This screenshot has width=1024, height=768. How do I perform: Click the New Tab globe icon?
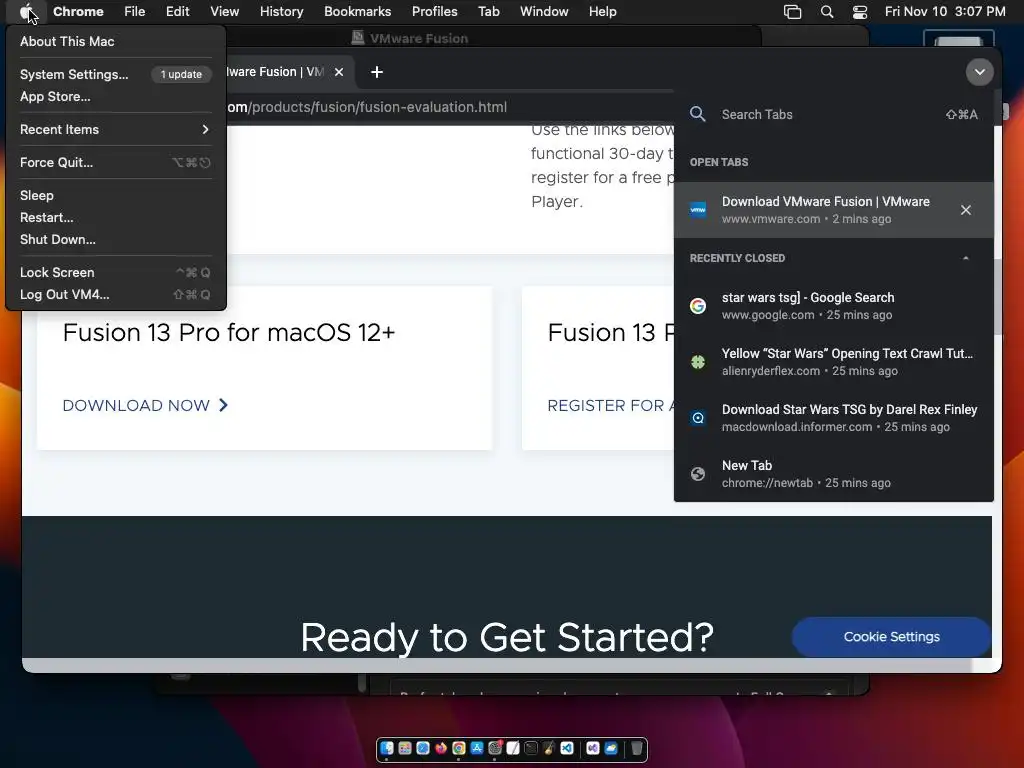(698, 474)
